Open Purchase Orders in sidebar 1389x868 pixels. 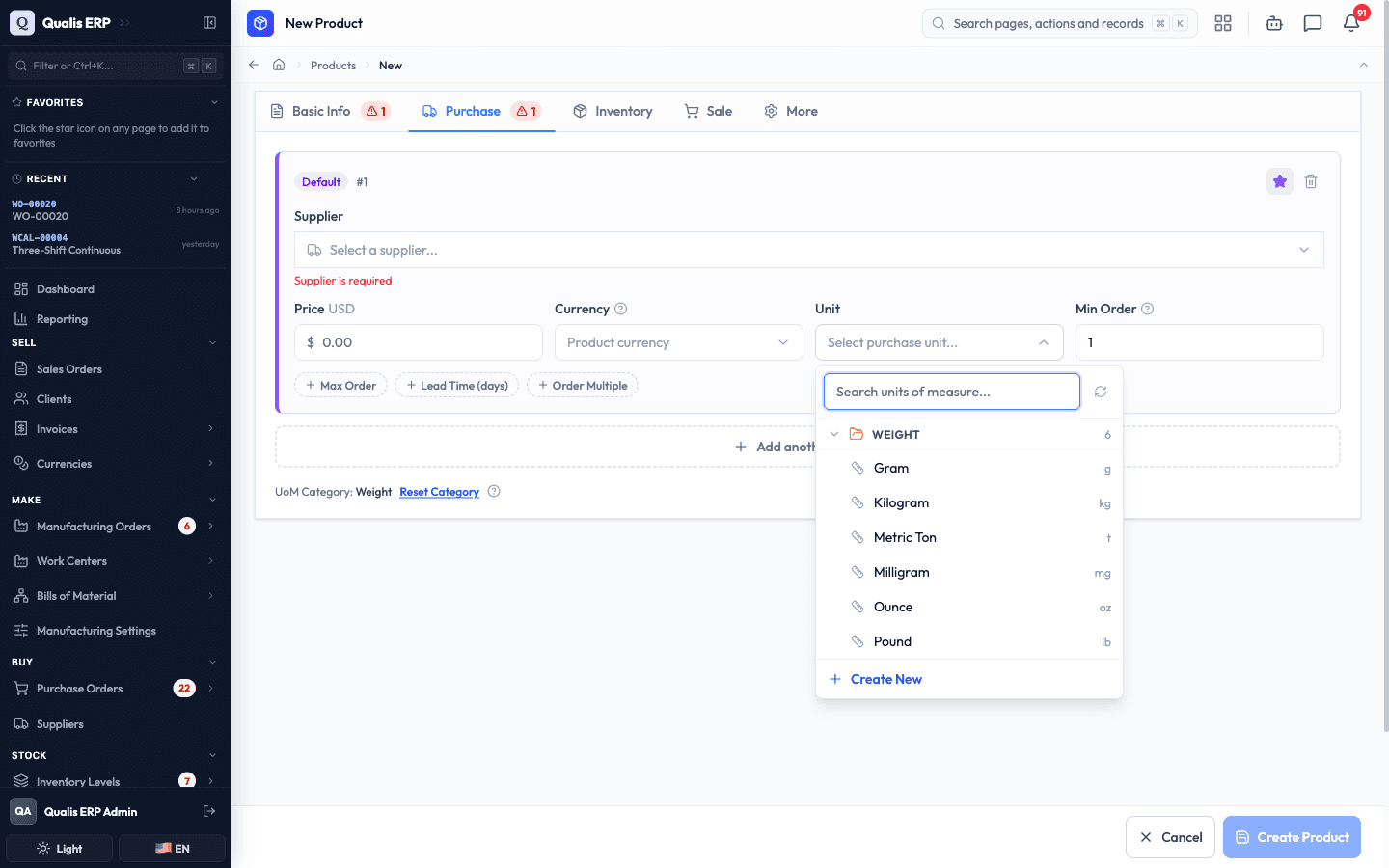point(79,689)
